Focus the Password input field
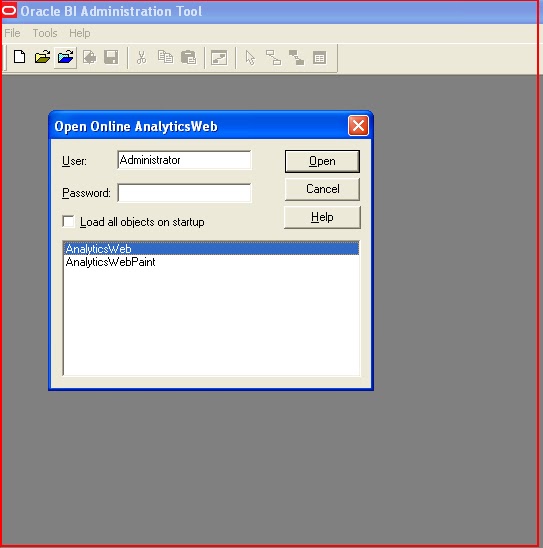 click(184, 193)
